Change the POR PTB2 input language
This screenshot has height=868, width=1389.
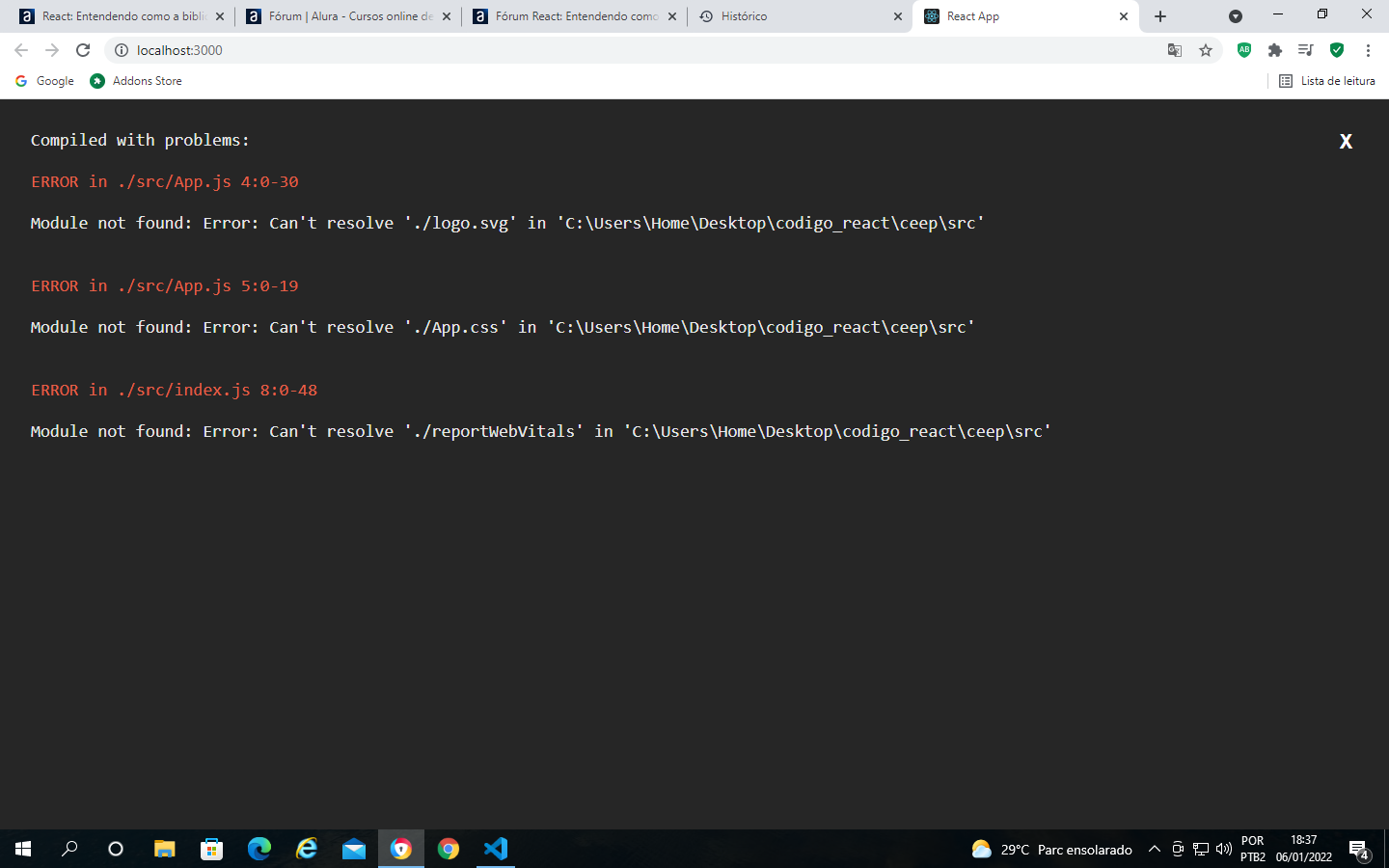coord(1253,849)
